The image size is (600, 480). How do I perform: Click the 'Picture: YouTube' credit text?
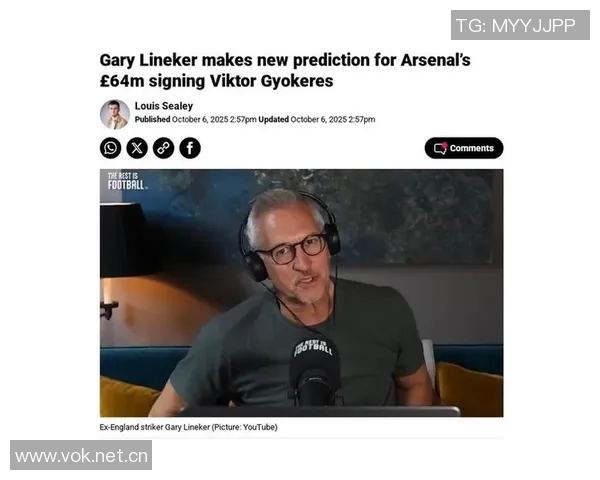245,427
